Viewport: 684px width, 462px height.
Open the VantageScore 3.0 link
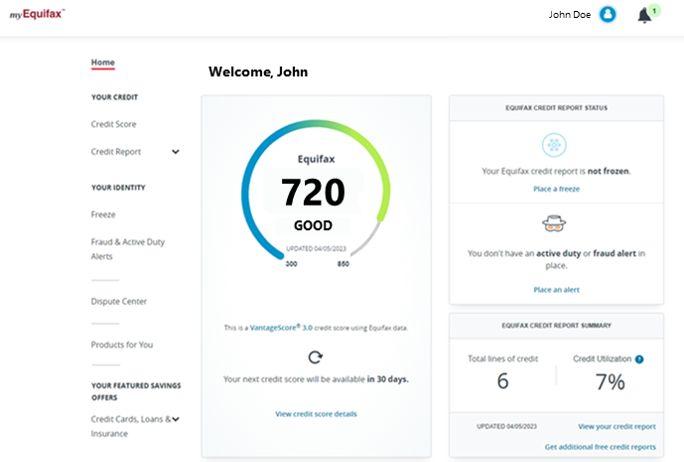pyautogui.click(x=281, y=327)
